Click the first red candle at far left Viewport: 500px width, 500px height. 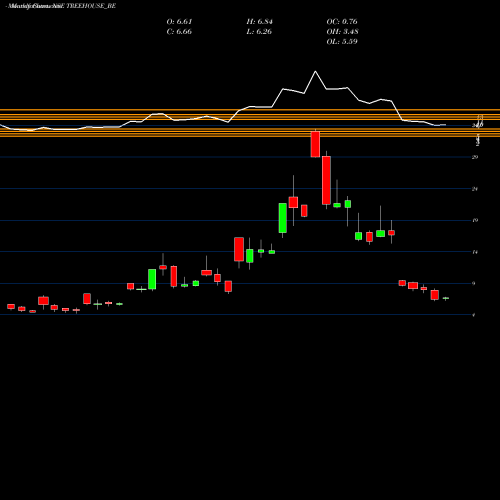coord(11,306)
